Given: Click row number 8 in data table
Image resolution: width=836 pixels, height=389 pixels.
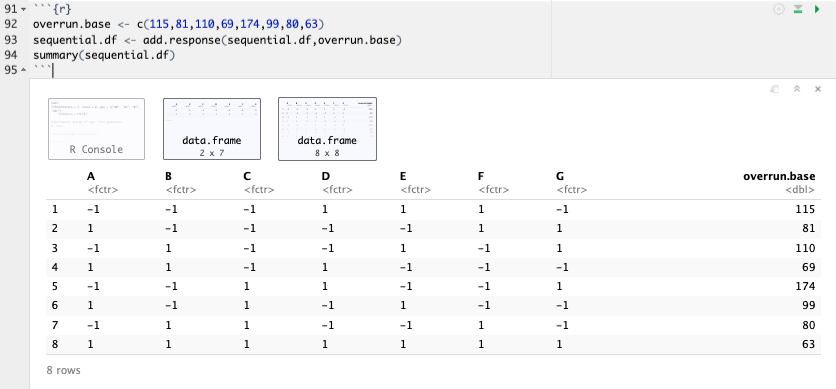Looking at the screenshot, I should (54, 344).
